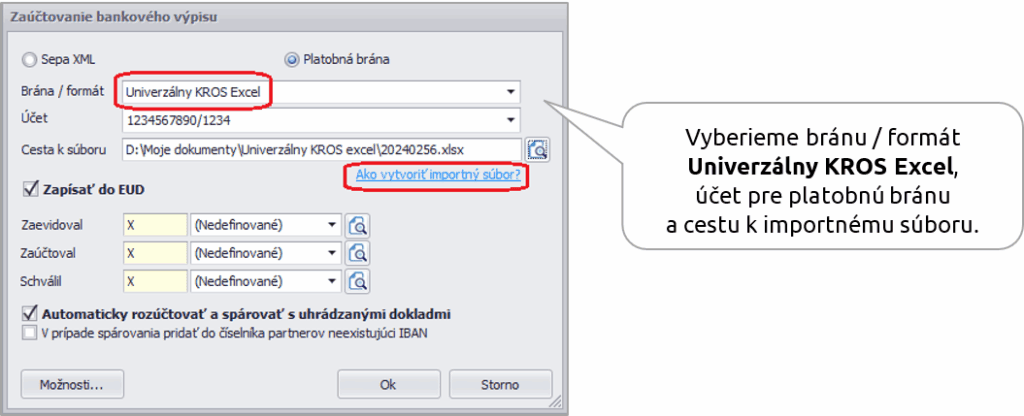
Task: Open lookup icon in Schválil row
Action: (358, 281)
